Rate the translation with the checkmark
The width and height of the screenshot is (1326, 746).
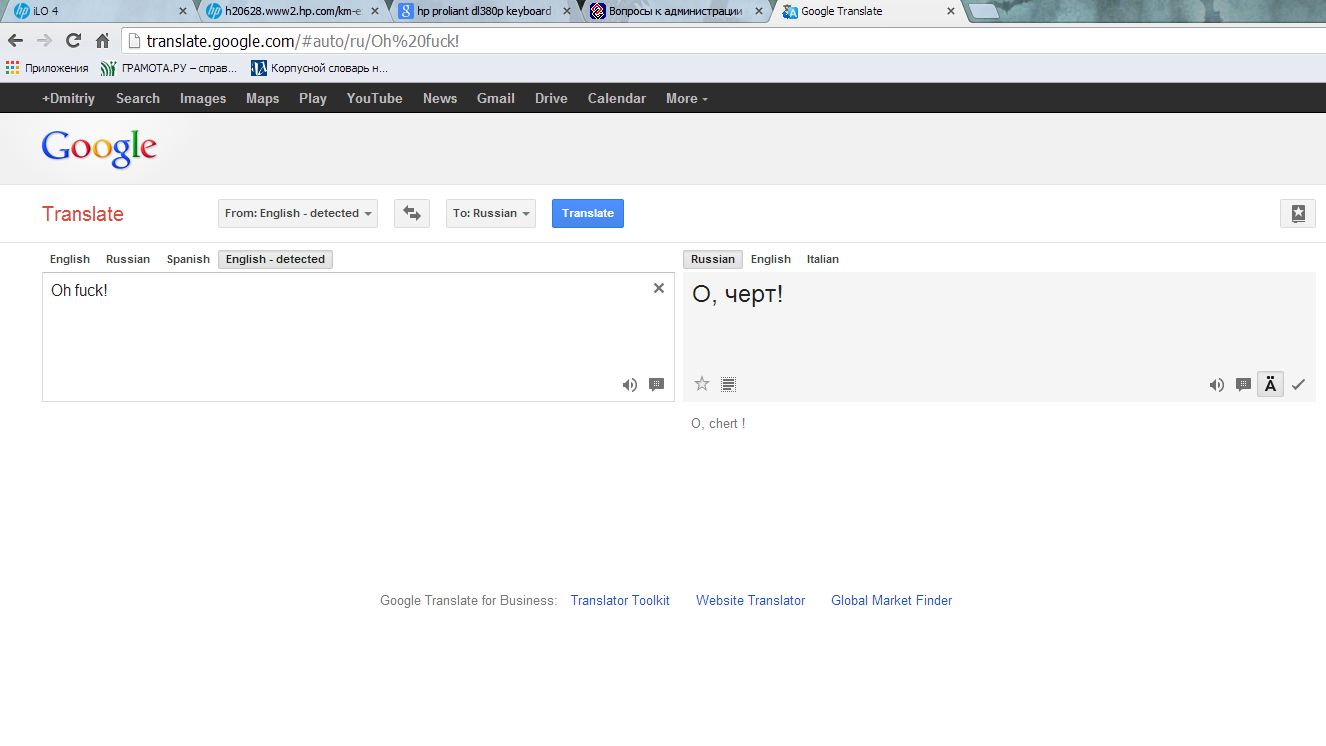pos(1298,384)
